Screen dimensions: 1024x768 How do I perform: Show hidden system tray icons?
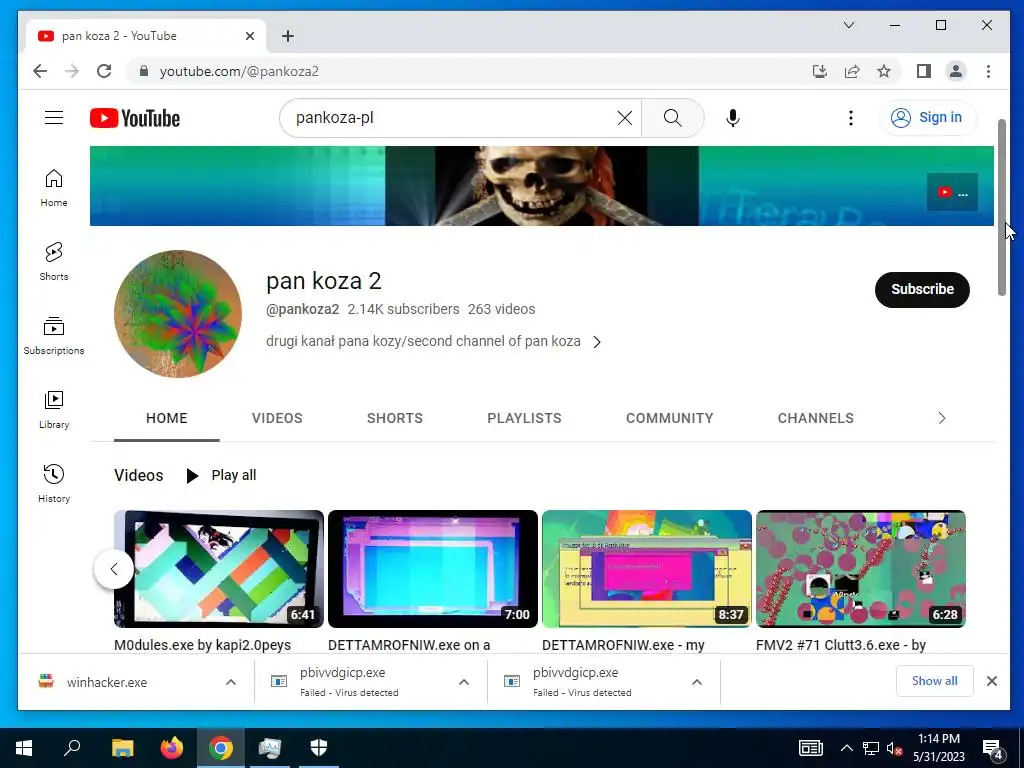(x=846, y=748)
